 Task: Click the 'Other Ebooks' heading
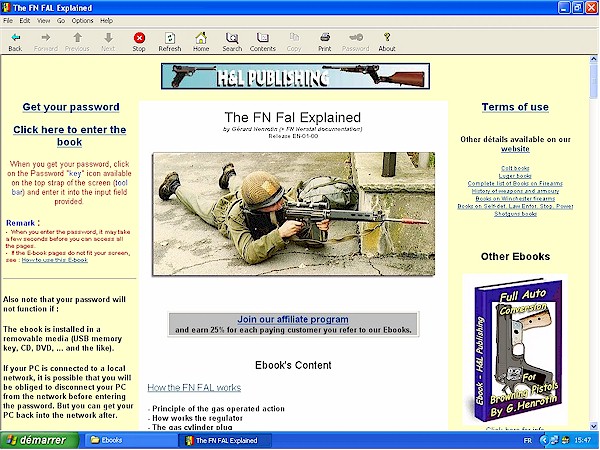(515, 256)
